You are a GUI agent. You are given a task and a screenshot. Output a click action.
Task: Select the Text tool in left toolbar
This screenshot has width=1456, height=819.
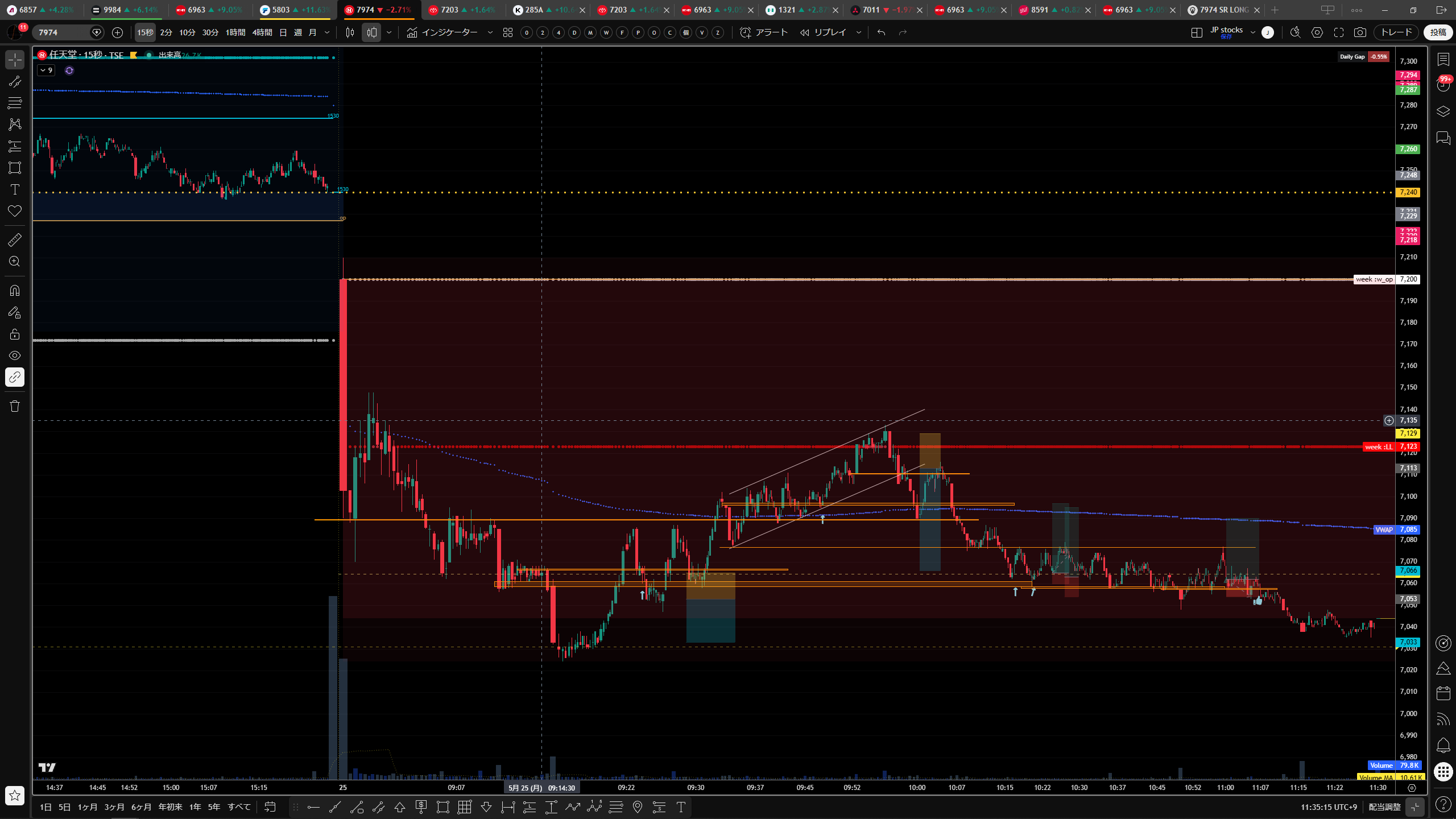tap(15, 189)
